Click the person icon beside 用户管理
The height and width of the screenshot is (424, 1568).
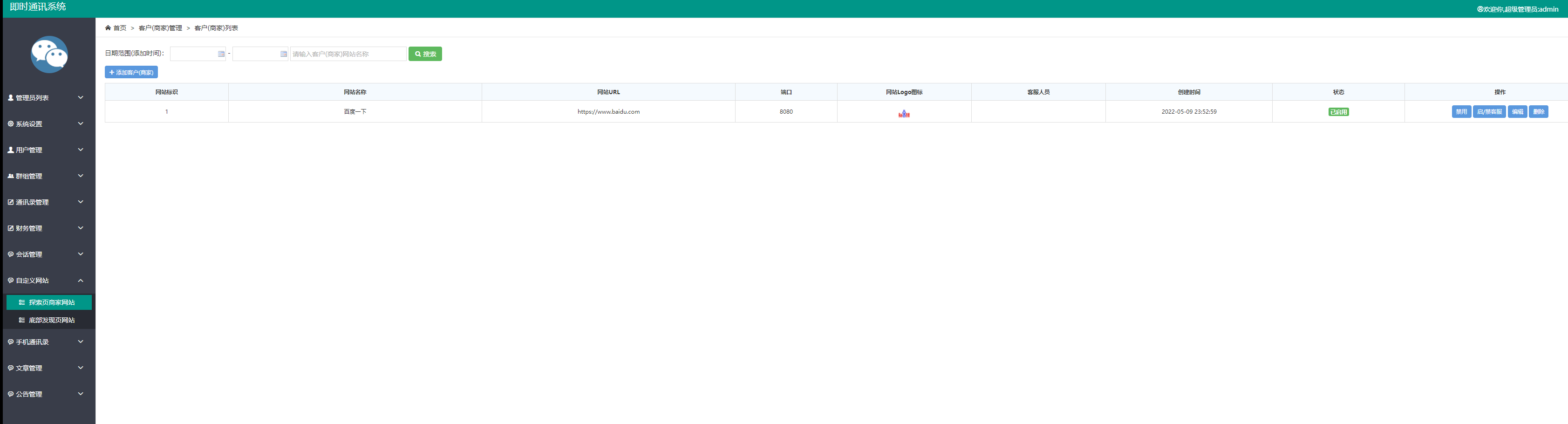click(x=10, y=150)
